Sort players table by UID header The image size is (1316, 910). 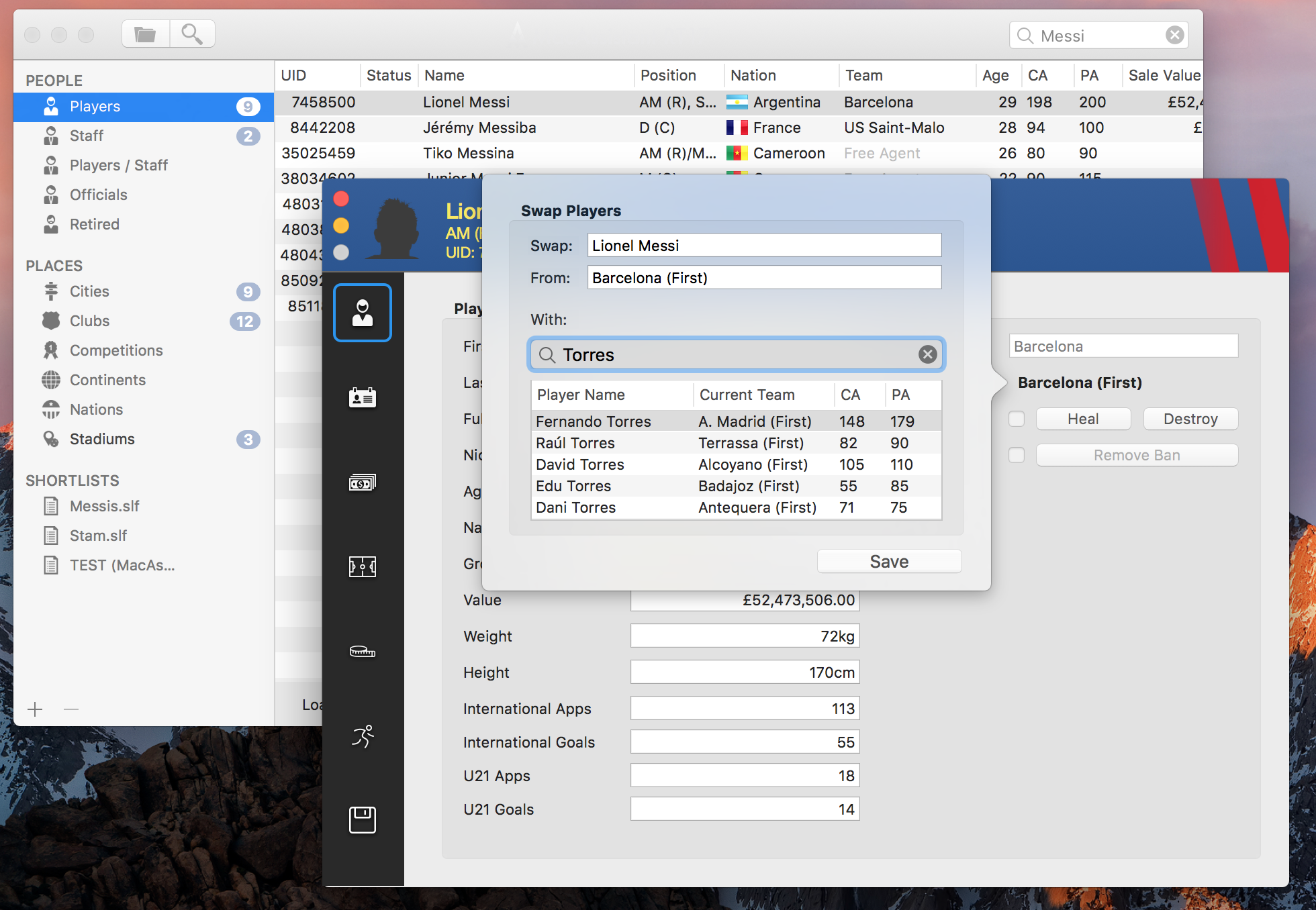point(318,76)
